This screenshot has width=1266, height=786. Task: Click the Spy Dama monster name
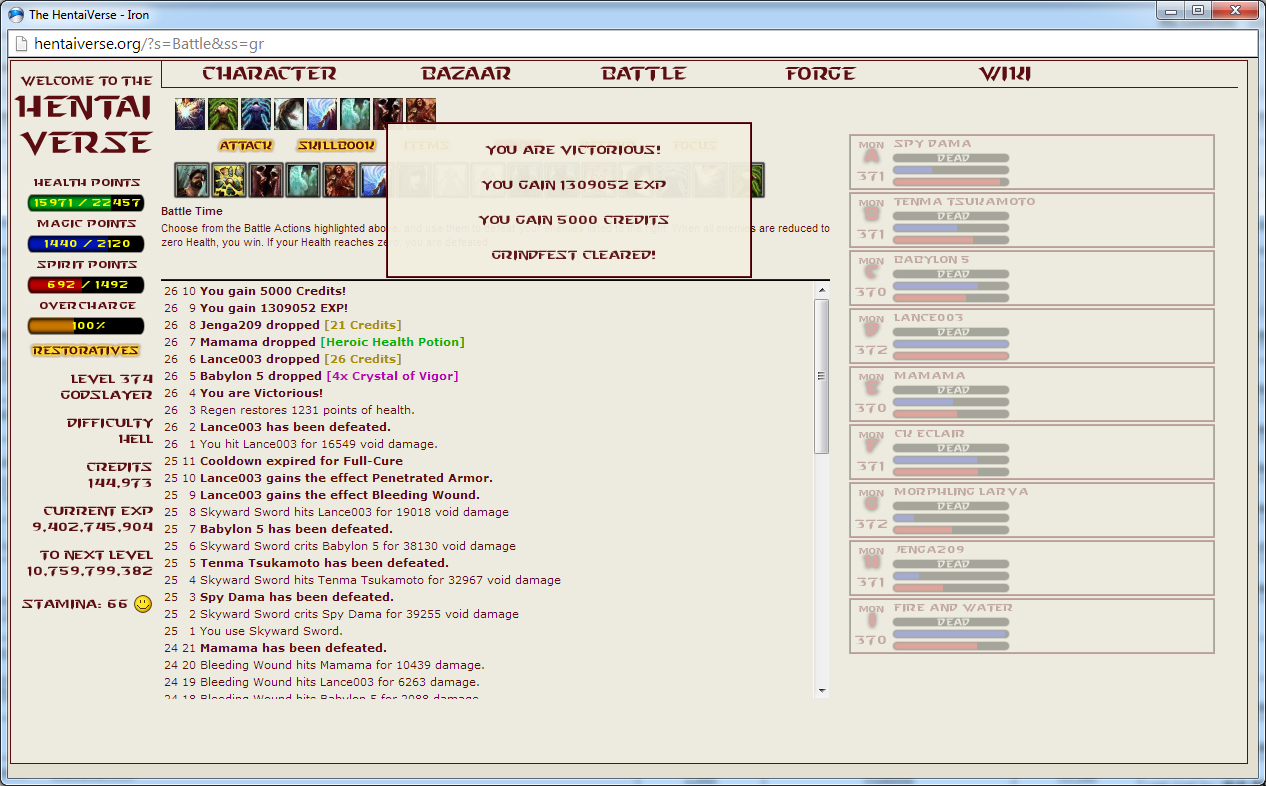point(932,144)
